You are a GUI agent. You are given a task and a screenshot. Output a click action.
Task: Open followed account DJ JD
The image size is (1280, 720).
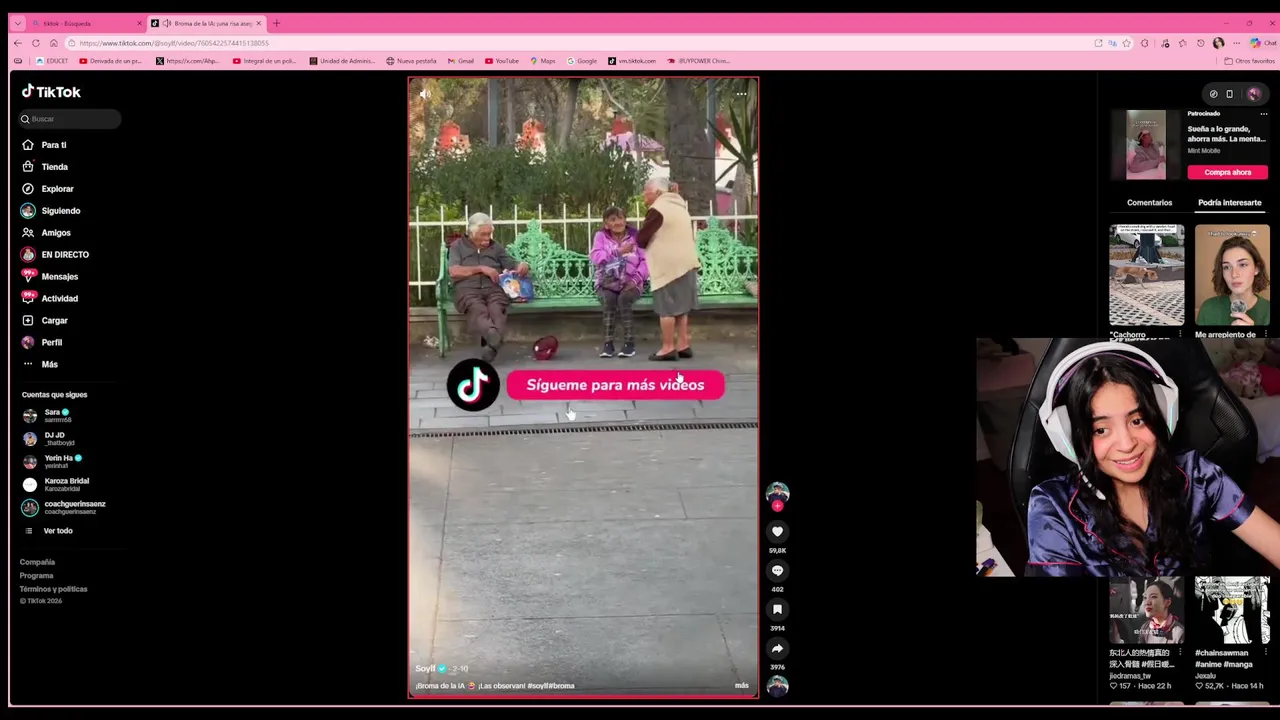point(48,438)
